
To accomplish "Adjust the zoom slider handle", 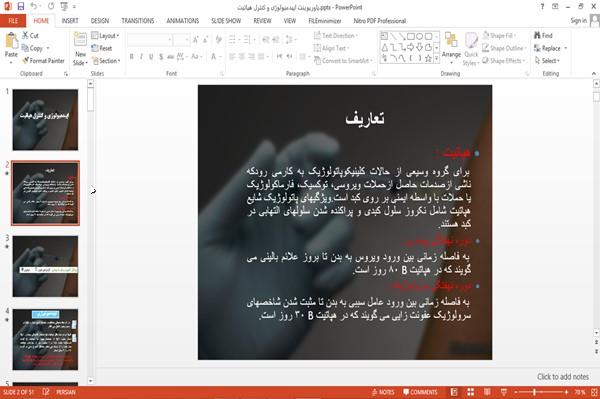I will pyautogui.click(x=535, y=392).
